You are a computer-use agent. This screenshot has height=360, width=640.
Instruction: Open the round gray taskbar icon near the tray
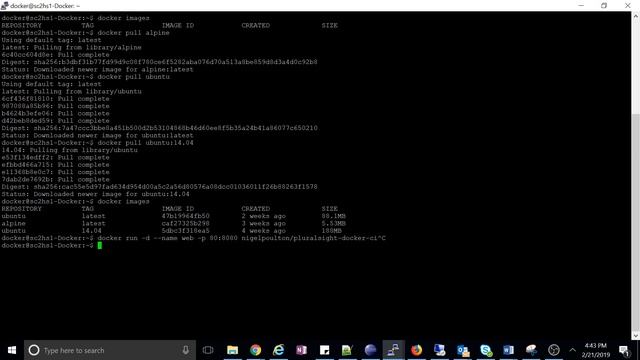pyautogui.click(x=554, y=350)
